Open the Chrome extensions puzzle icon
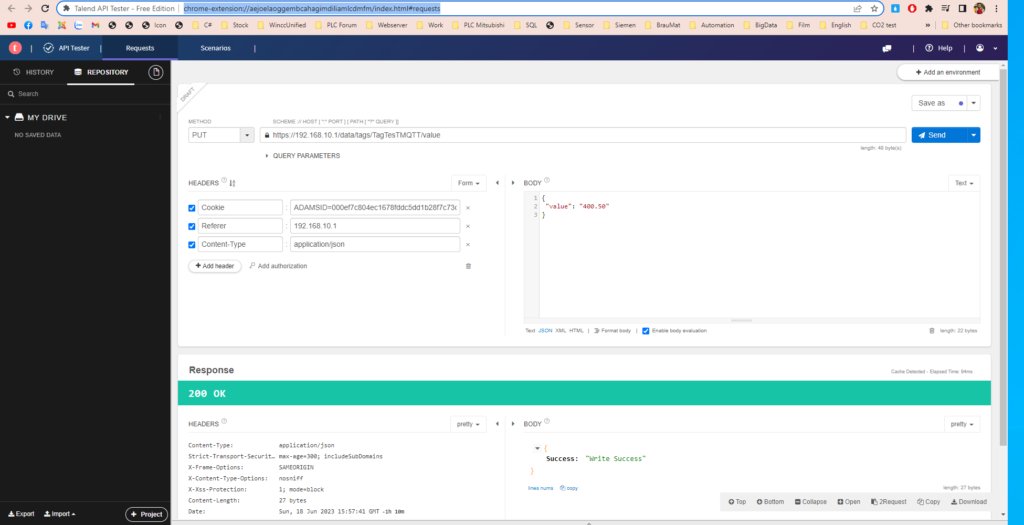The image size is (1024, 525). click(x=929, y=8)
